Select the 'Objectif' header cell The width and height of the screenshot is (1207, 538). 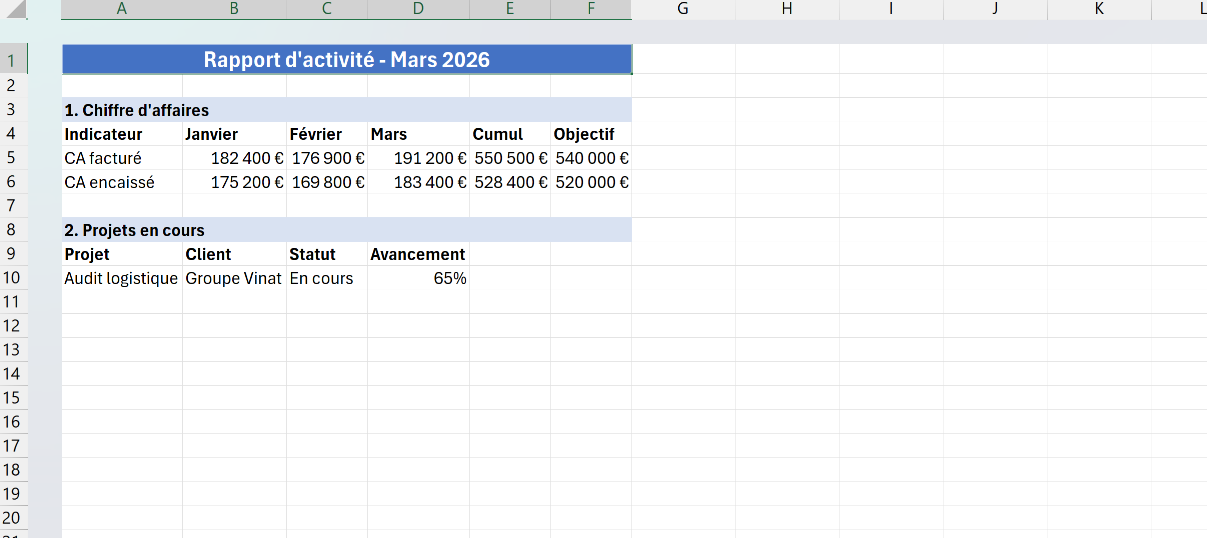click(591, 134)
